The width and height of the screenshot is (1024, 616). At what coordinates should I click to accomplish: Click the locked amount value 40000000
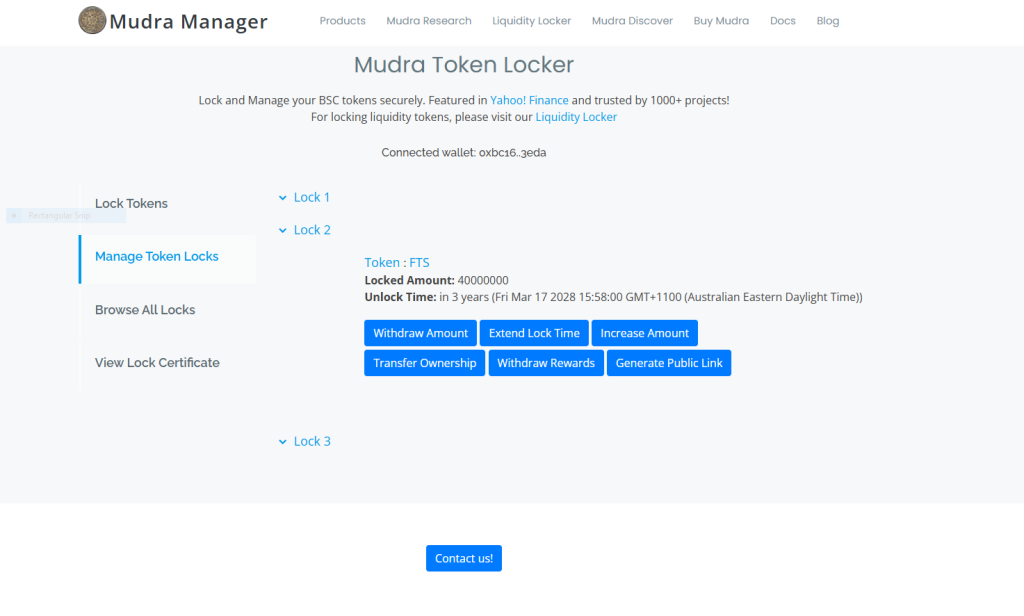[483, 281]
